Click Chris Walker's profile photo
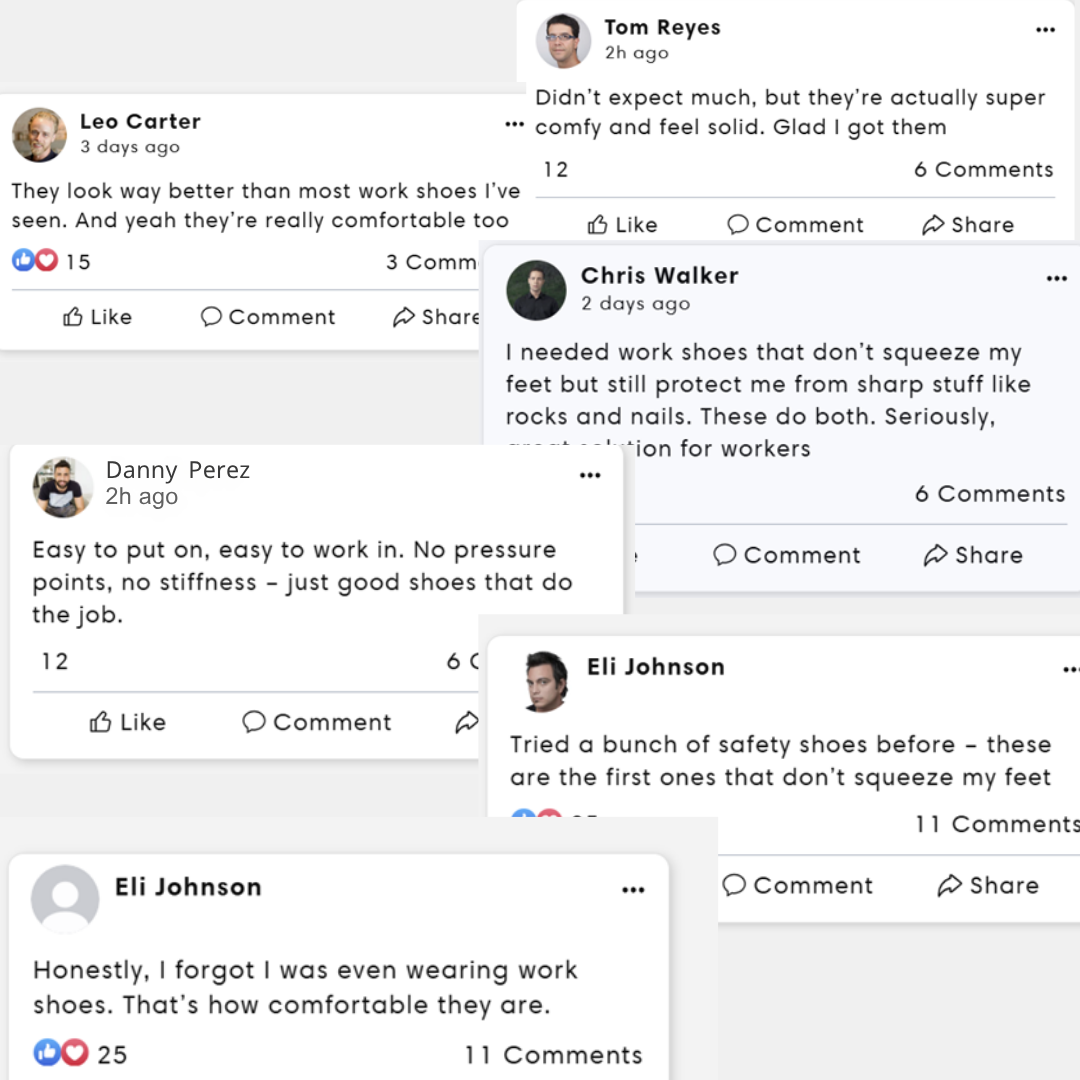1080x1080 pixels. 536,290
